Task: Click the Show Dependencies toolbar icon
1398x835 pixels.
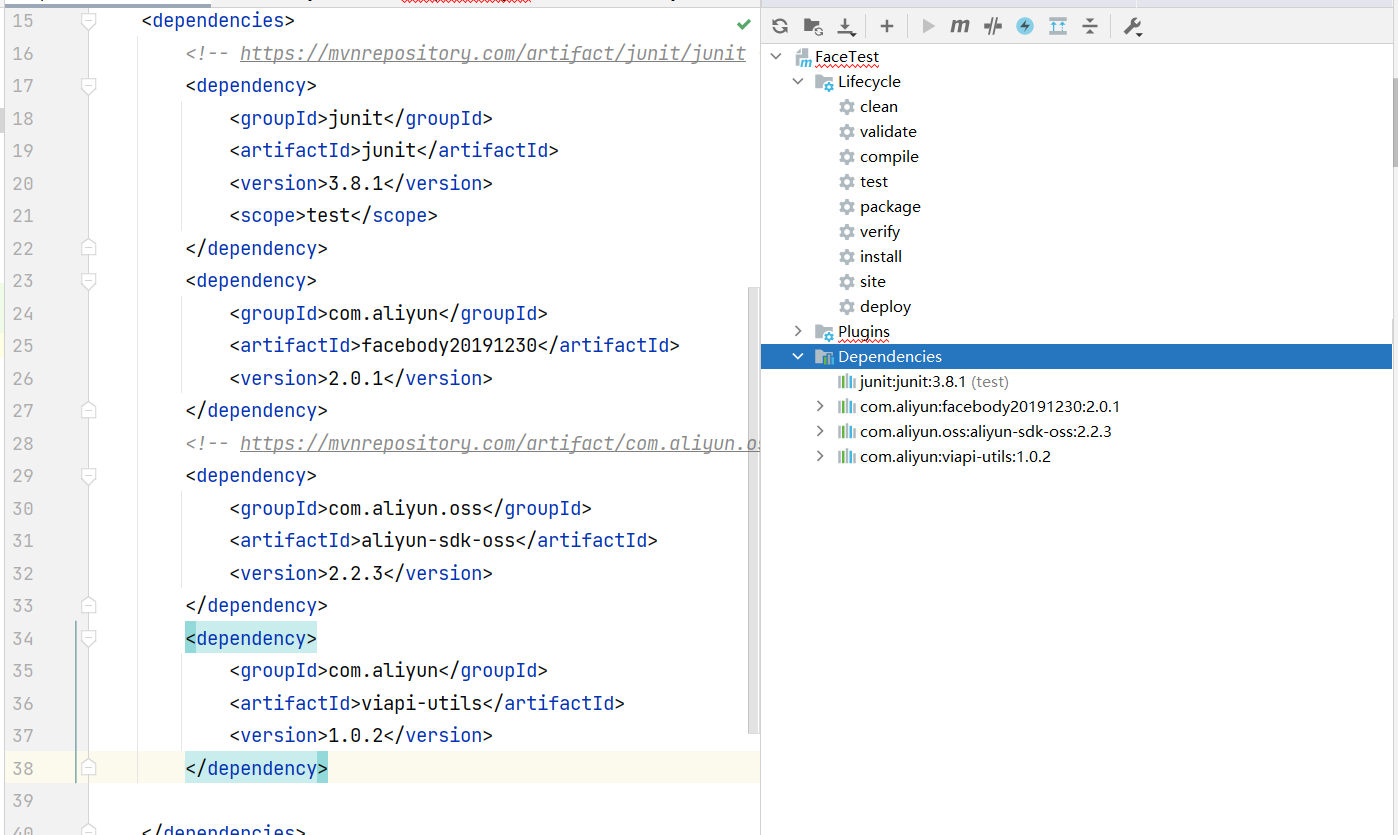Action: [1058, 27]
